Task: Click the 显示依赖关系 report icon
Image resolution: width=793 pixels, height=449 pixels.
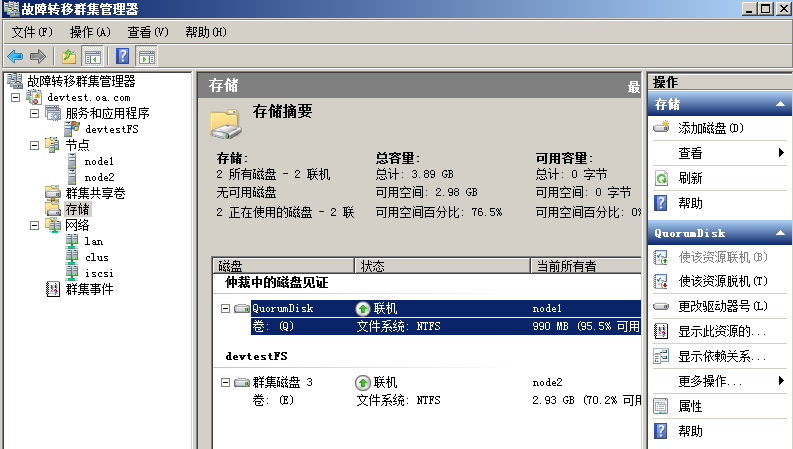Action: tap(660, 356)
